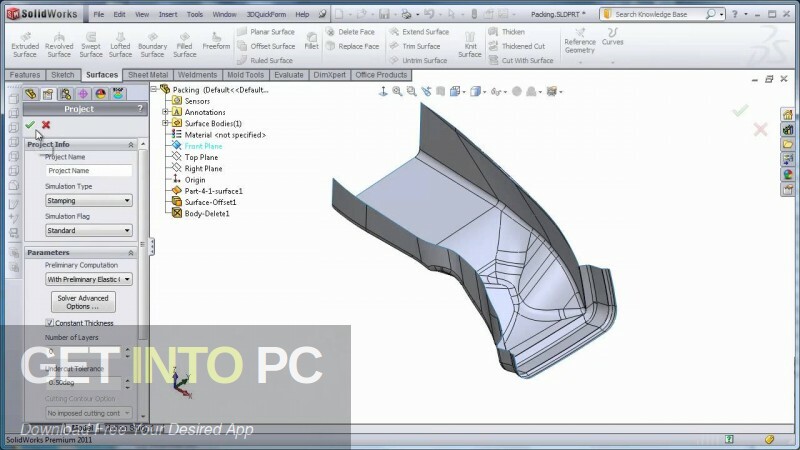Switch to the Sheet Metal tab
800x450 pixels.
(x=148, y=75)
